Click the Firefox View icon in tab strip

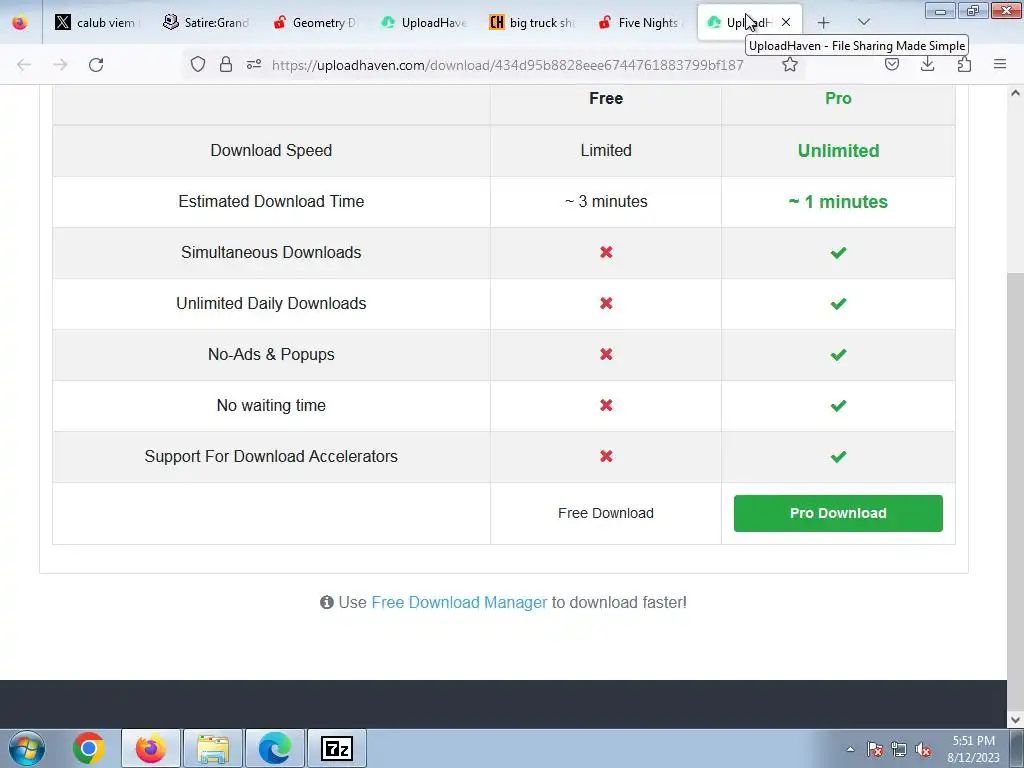(x=20, y=22)
